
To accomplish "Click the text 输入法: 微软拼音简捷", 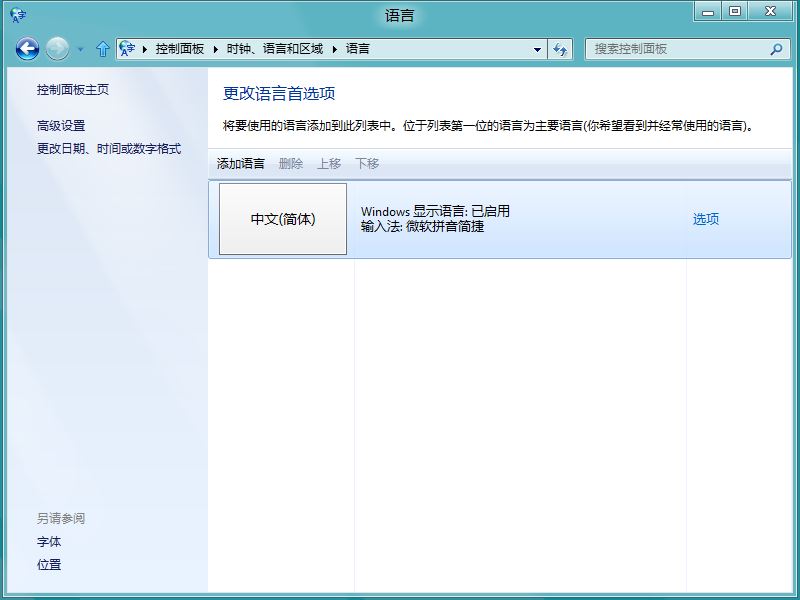I will (x=422, y=227).
